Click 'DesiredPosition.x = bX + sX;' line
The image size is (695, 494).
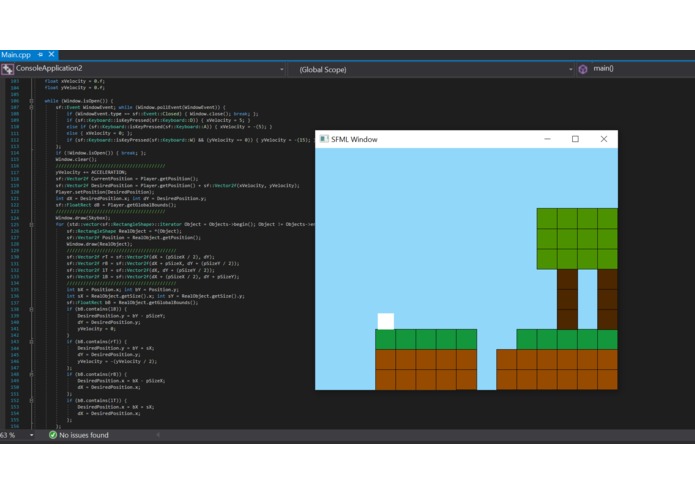(116, 407)
